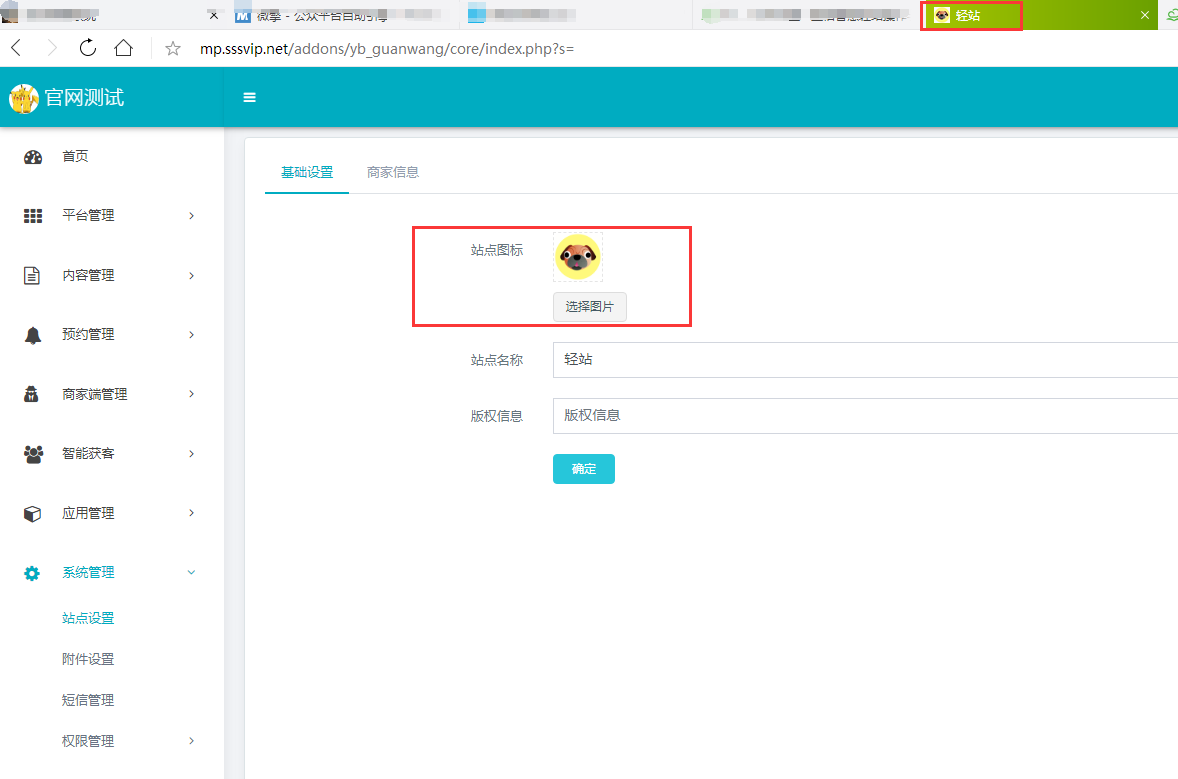Toggle the hamburger menu in header
The image size is (1178, 779).
coord(250,97)
